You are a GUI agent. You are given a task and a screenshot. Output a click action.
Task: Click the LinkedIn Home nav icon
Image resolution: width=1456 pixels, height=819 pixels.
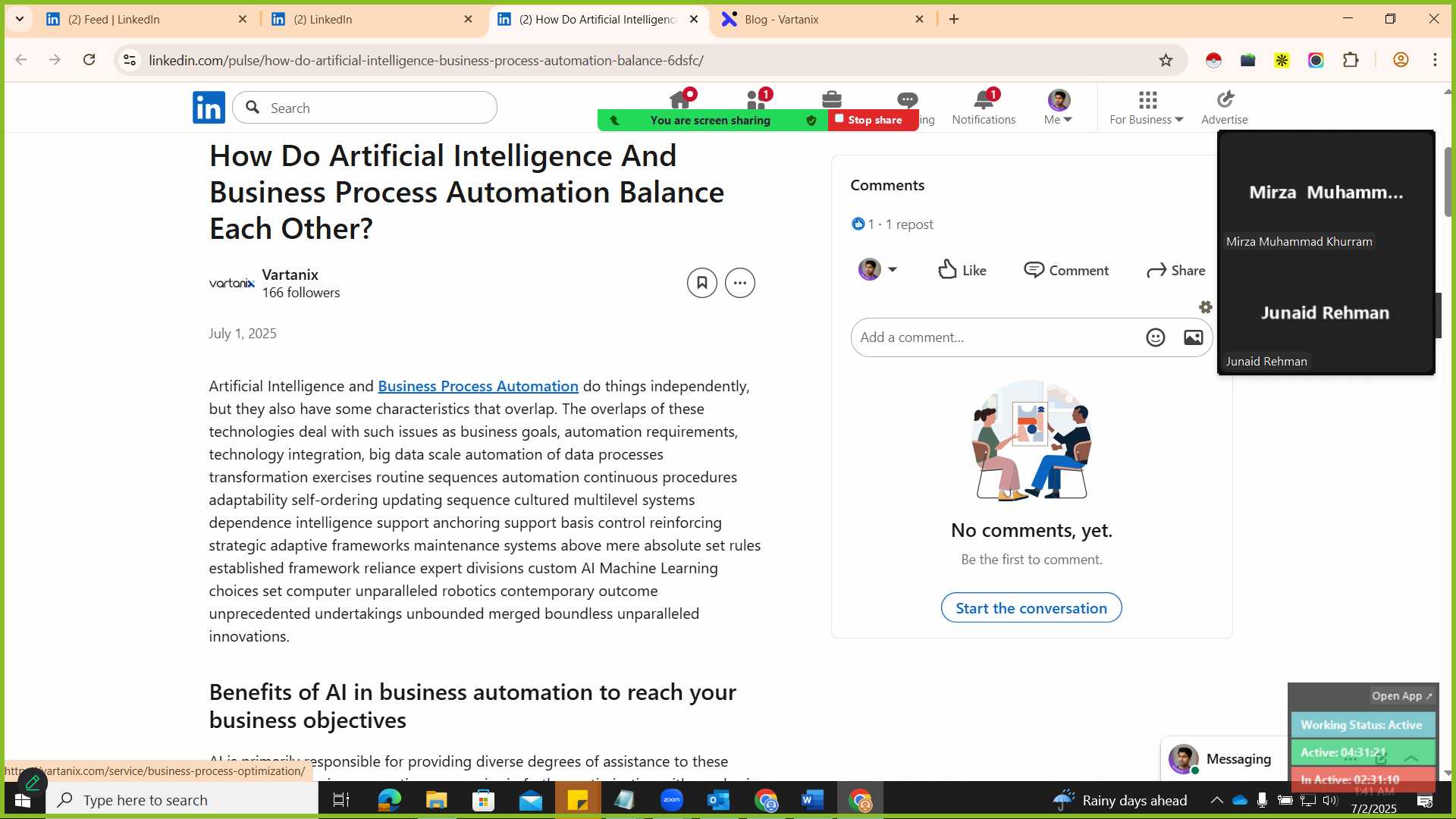click(680, 99)
